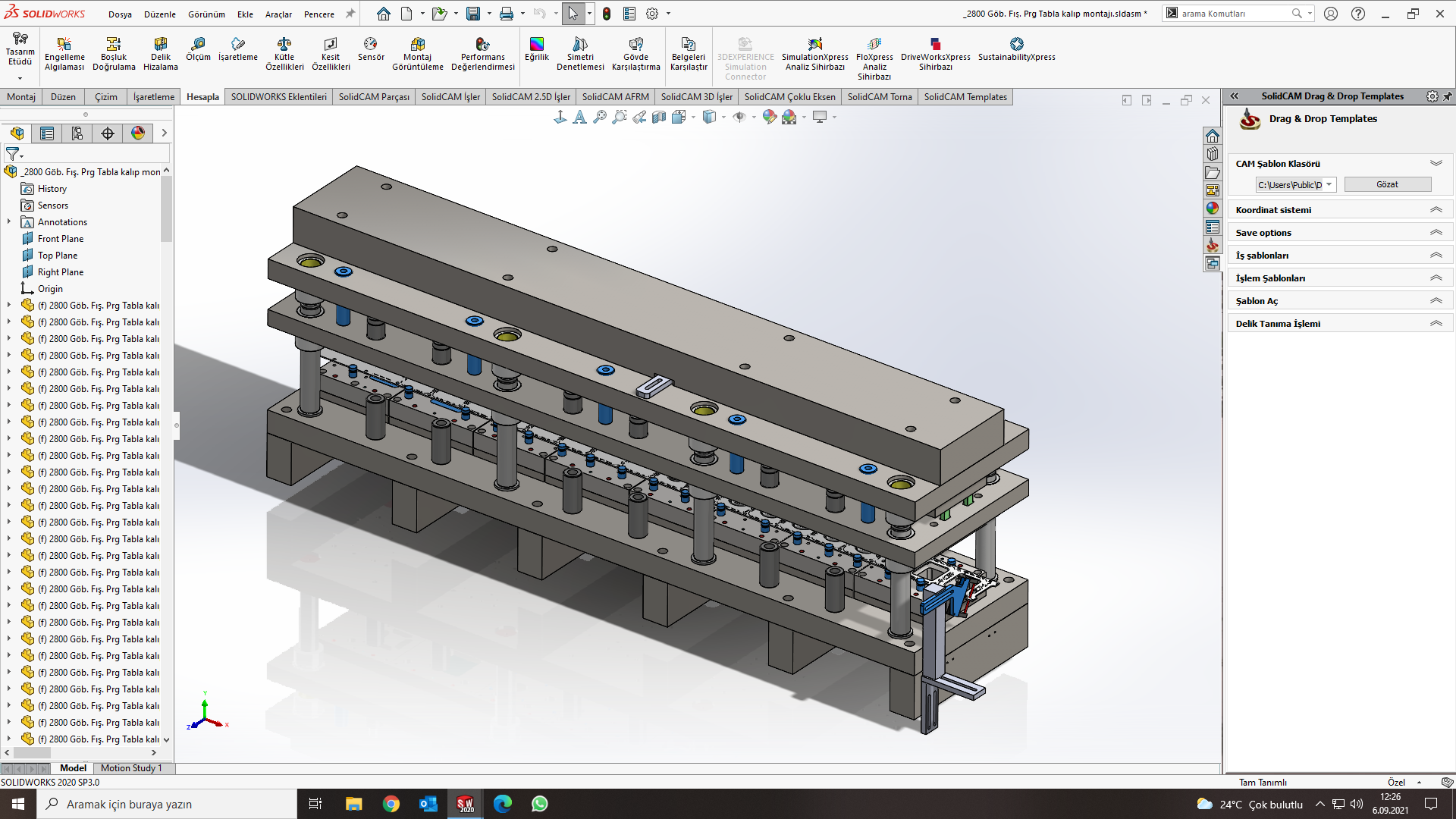1456x819 pixels.
Task: Click the Gözat browse button
Action: coord(1387,184)
